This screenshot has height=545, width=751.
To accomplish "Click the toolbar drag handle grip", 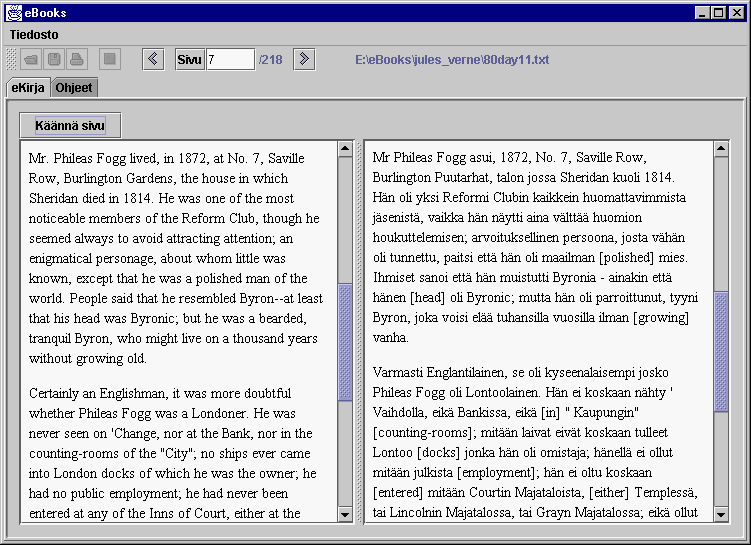I will click(x=11, y=59).
